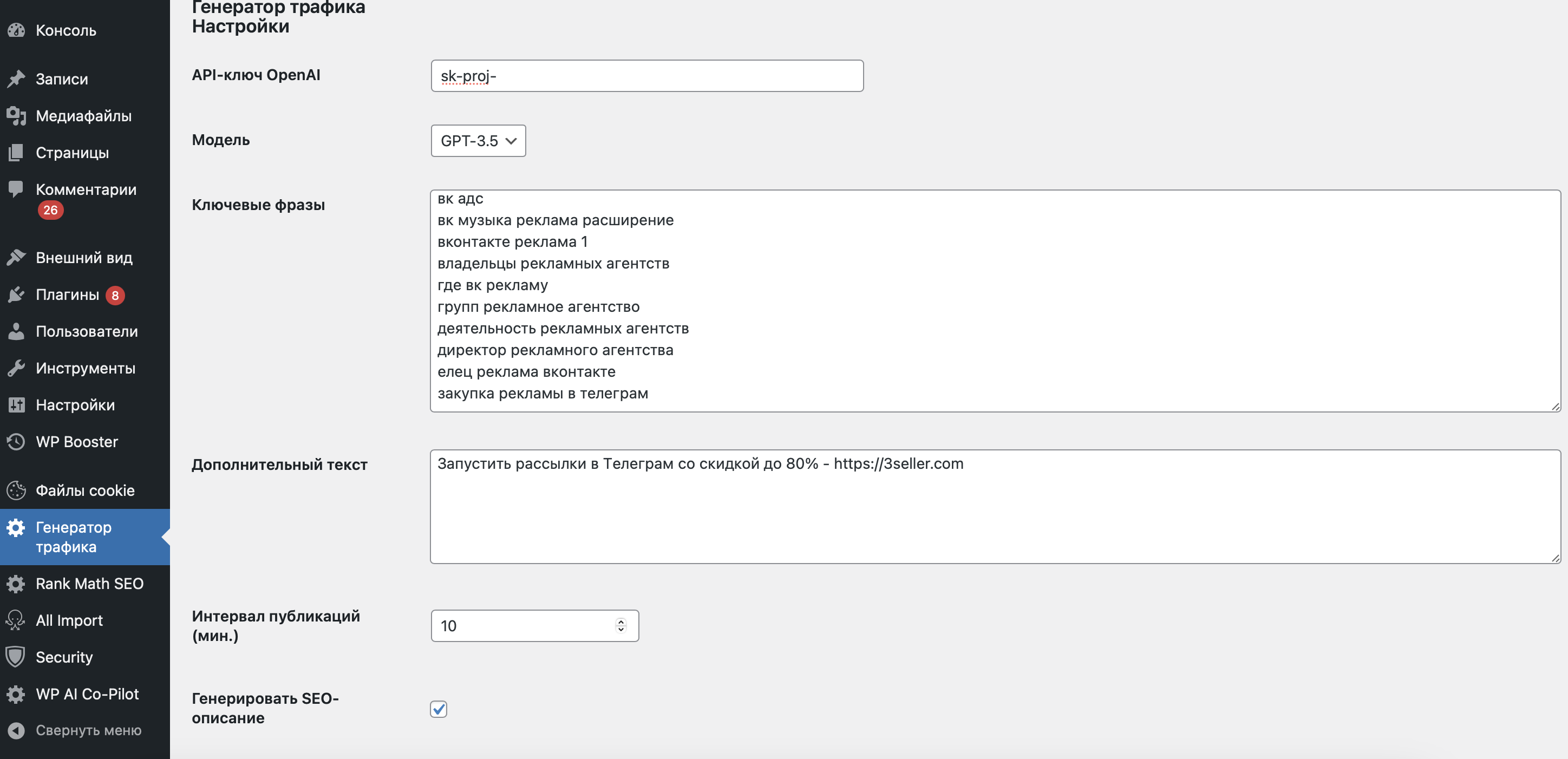The height and width of the screenshot is (759, 1568).
Task: Click the WP AI Co-Pilot gear icon
Action: 16,694
